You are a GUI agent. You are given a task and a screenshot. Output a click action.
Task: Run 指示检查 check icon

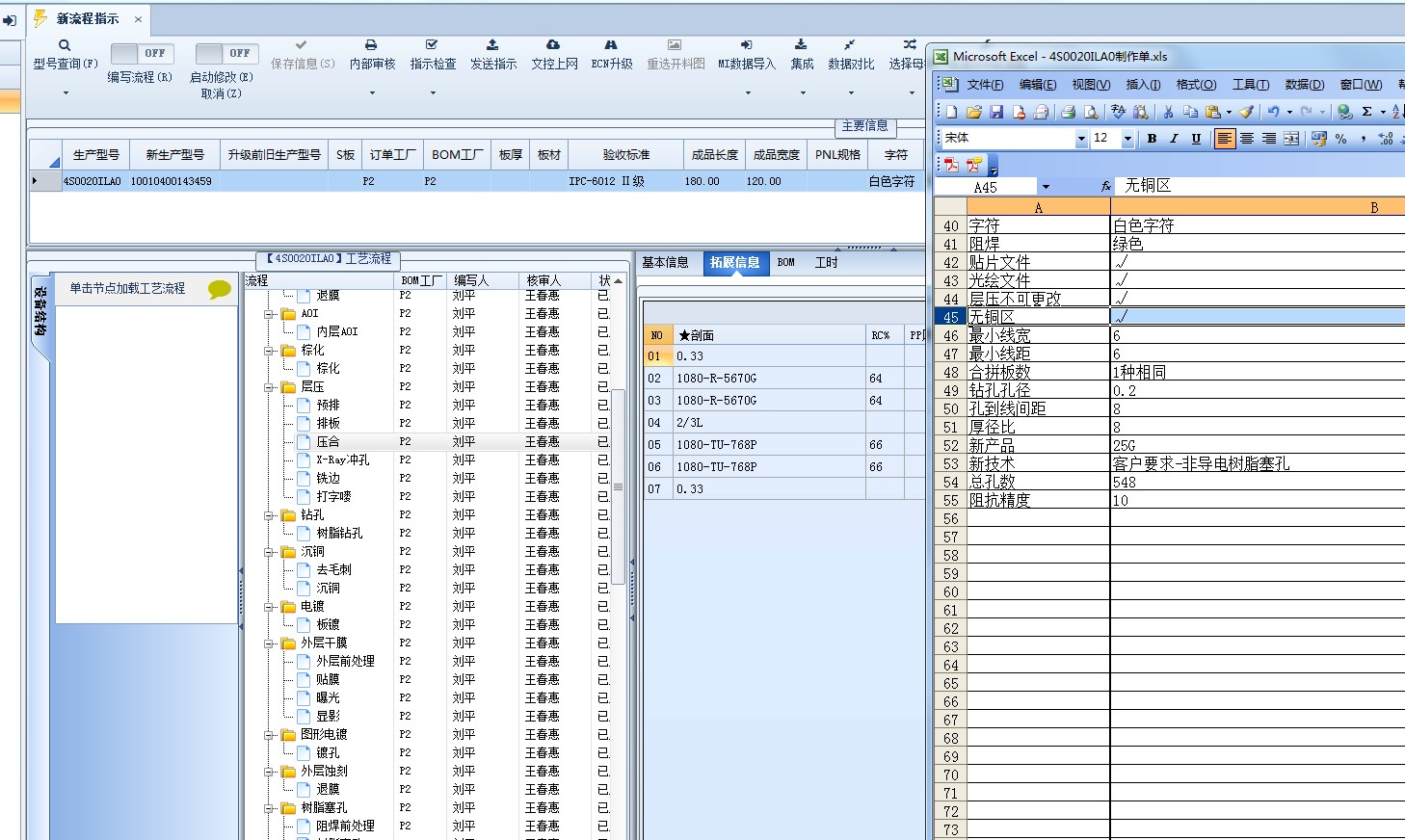pyautogui.click(x=432, y=45)
